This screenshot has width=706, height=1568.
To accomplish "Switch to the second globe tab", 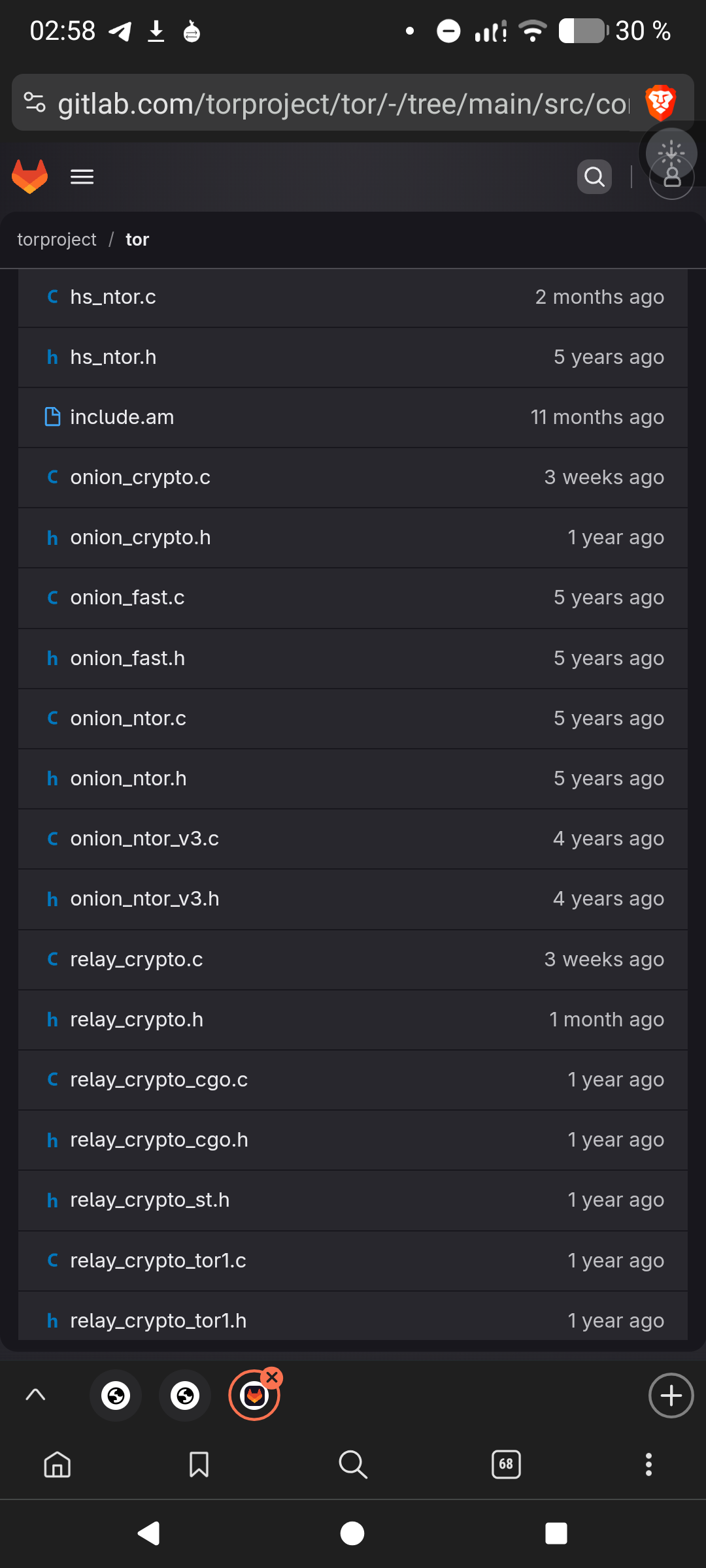I will pos(186,1396).
